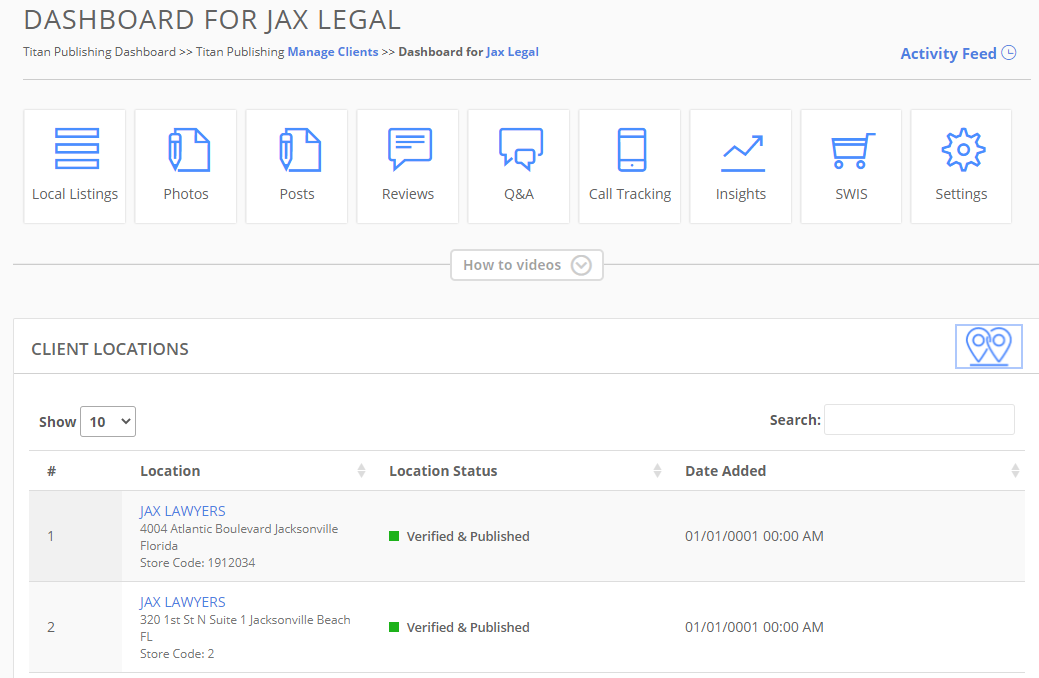Click the Jax Legal breadcrumb link
This screenshot has width=1039, height=678.
pos(512,52)
